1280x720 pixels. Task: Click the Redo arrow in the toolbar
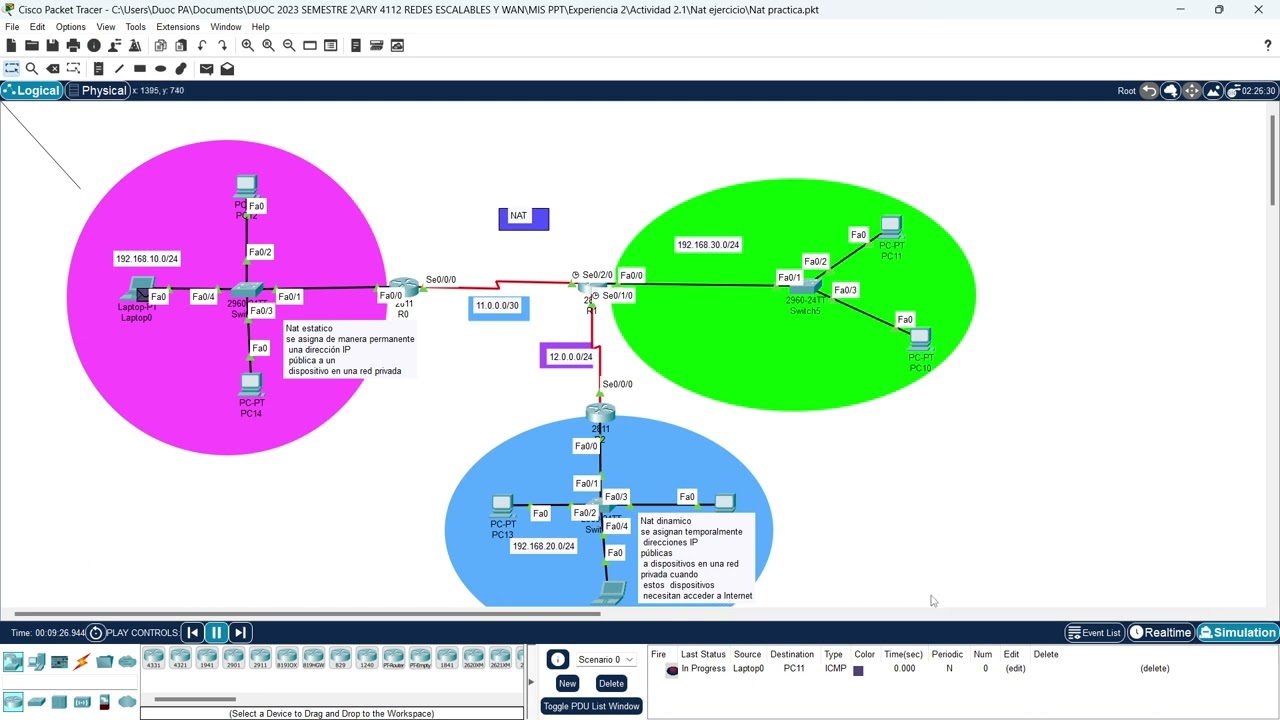[x=223, y=45]
